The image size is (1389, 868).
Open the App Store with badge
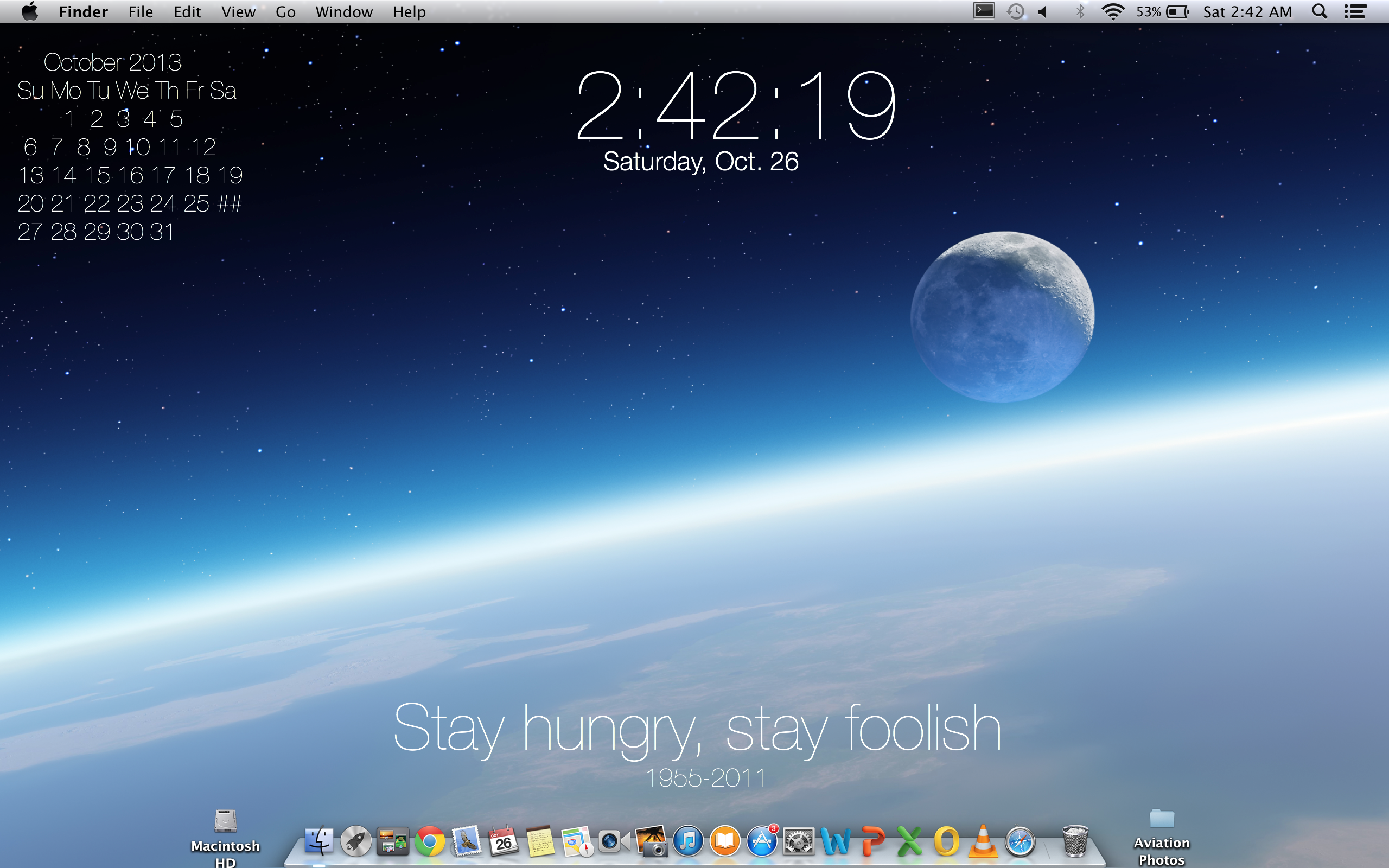pyautogui.click(x=762, y=841)
